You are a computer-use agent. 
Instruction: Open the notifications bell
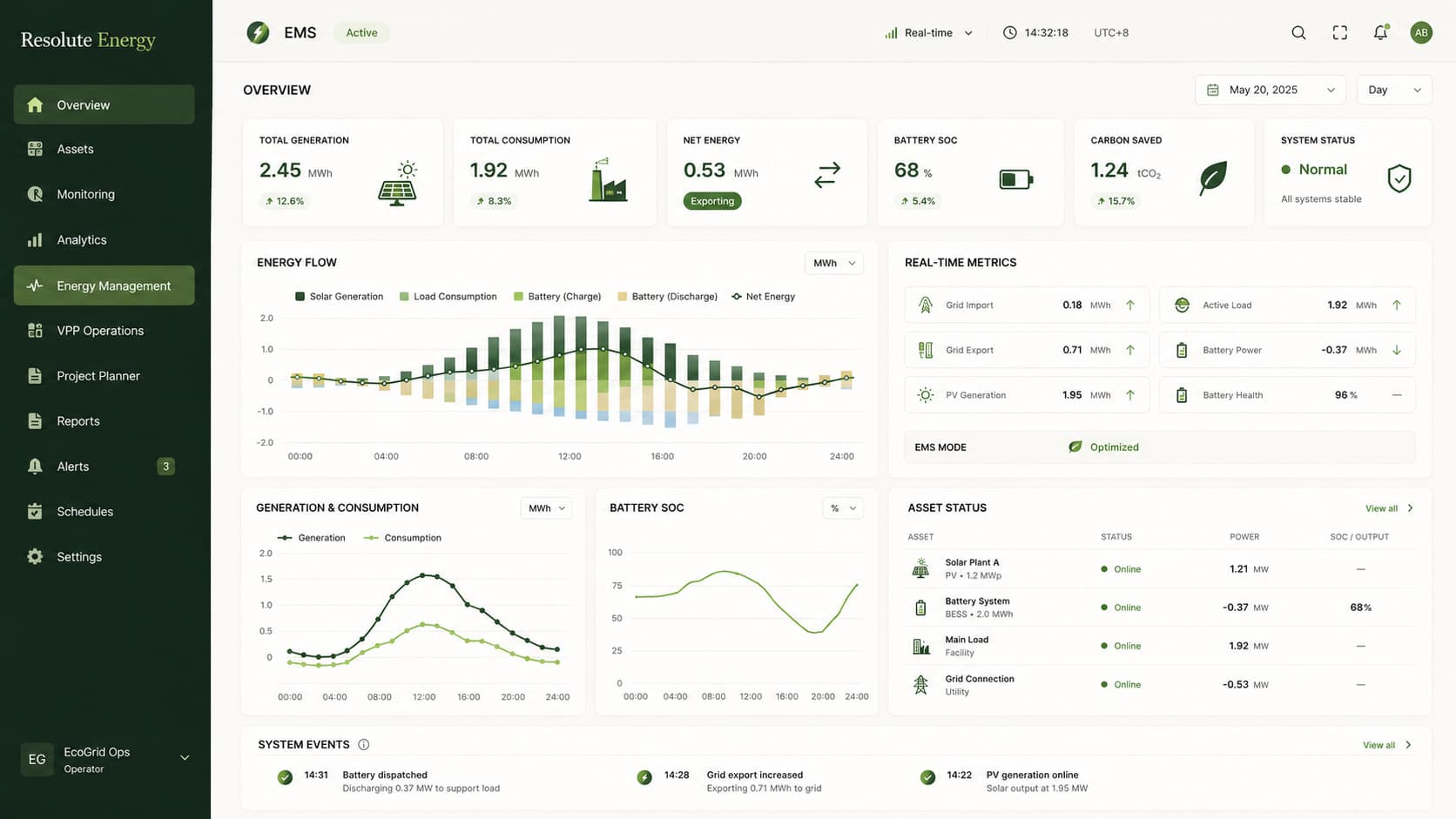click(x=1380, y=32)
